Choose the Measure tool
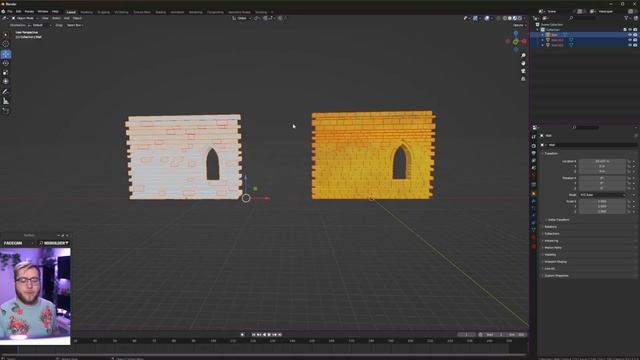 click(6, 101)
